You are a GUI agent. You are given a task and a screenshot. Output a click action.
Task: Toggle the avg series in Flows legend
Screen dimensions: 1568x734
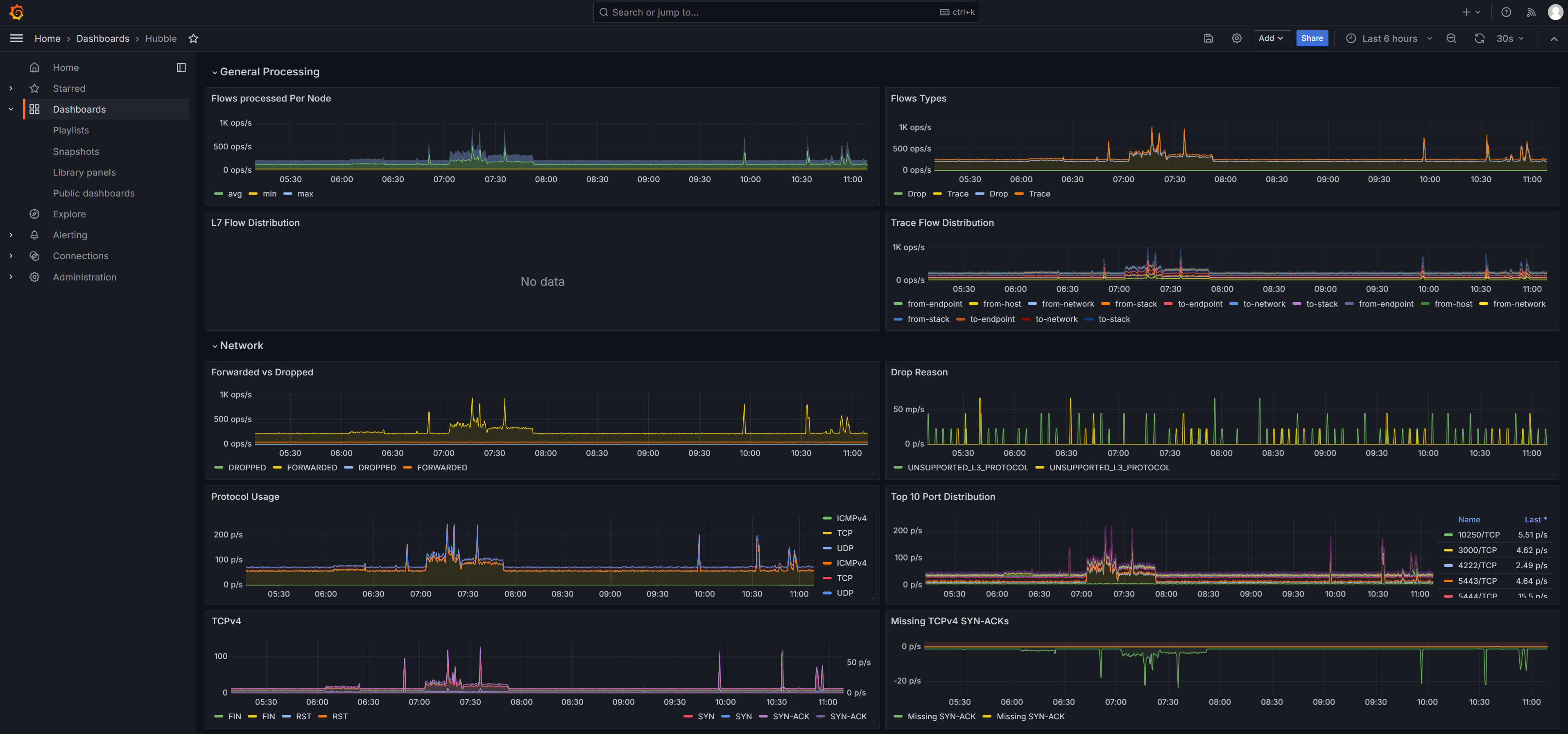[234, 194]
